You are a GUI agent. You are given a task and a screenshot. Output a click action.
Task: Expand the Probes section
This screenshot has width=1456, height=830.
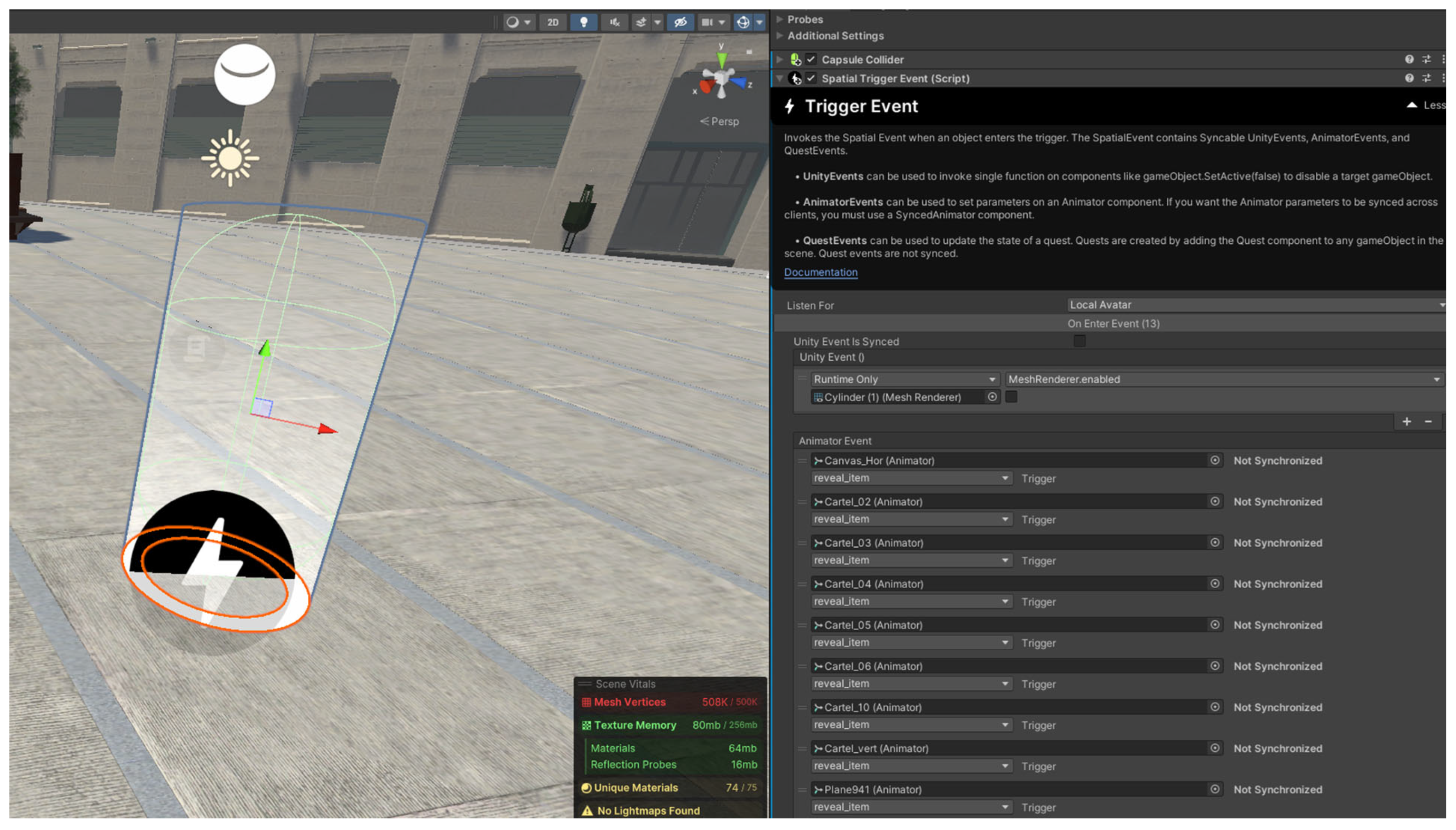(x=779, y=19)
